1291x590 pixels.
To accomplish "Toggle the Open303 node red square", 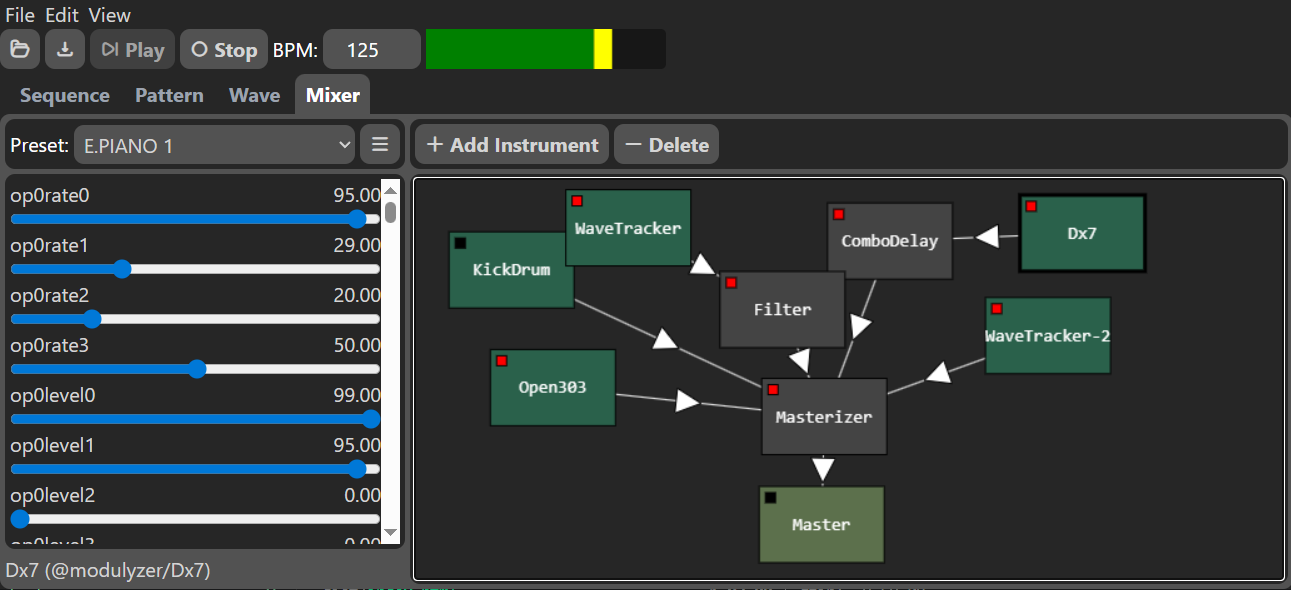I will click(502, 361).
